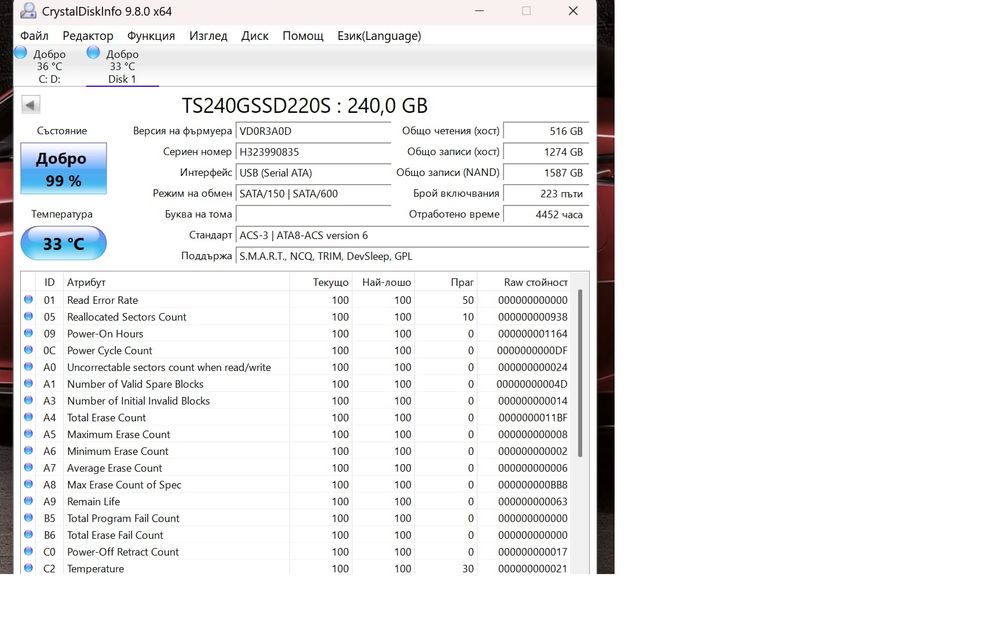Click raw value 000000000BB8
This screenshot has width=1000, height=625.
tap(533, 485)
